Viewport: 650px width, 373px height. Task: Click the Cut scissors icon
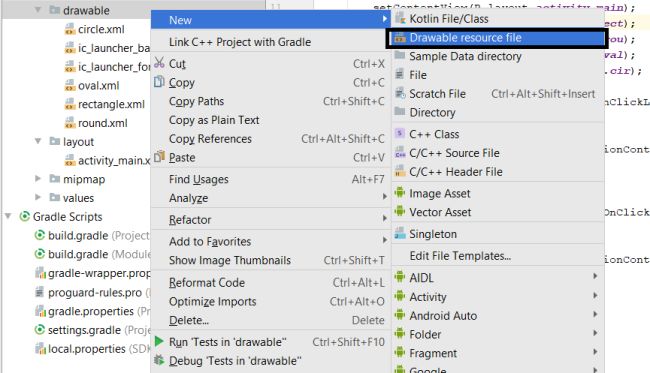pyautogui.click(x=159, y=63)
